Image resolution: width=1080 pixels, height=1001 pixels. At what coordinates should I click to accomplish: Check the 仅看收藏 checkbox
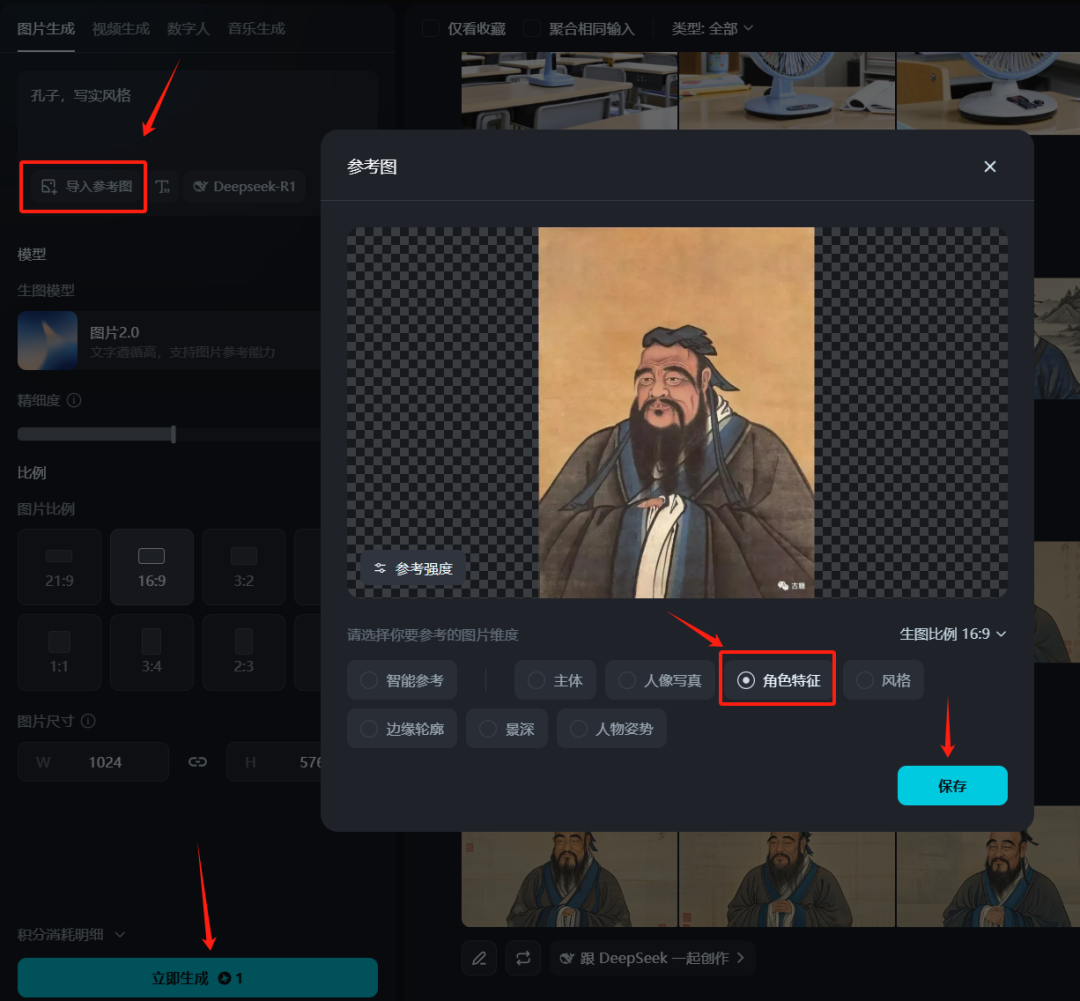[x=431, y=28]
